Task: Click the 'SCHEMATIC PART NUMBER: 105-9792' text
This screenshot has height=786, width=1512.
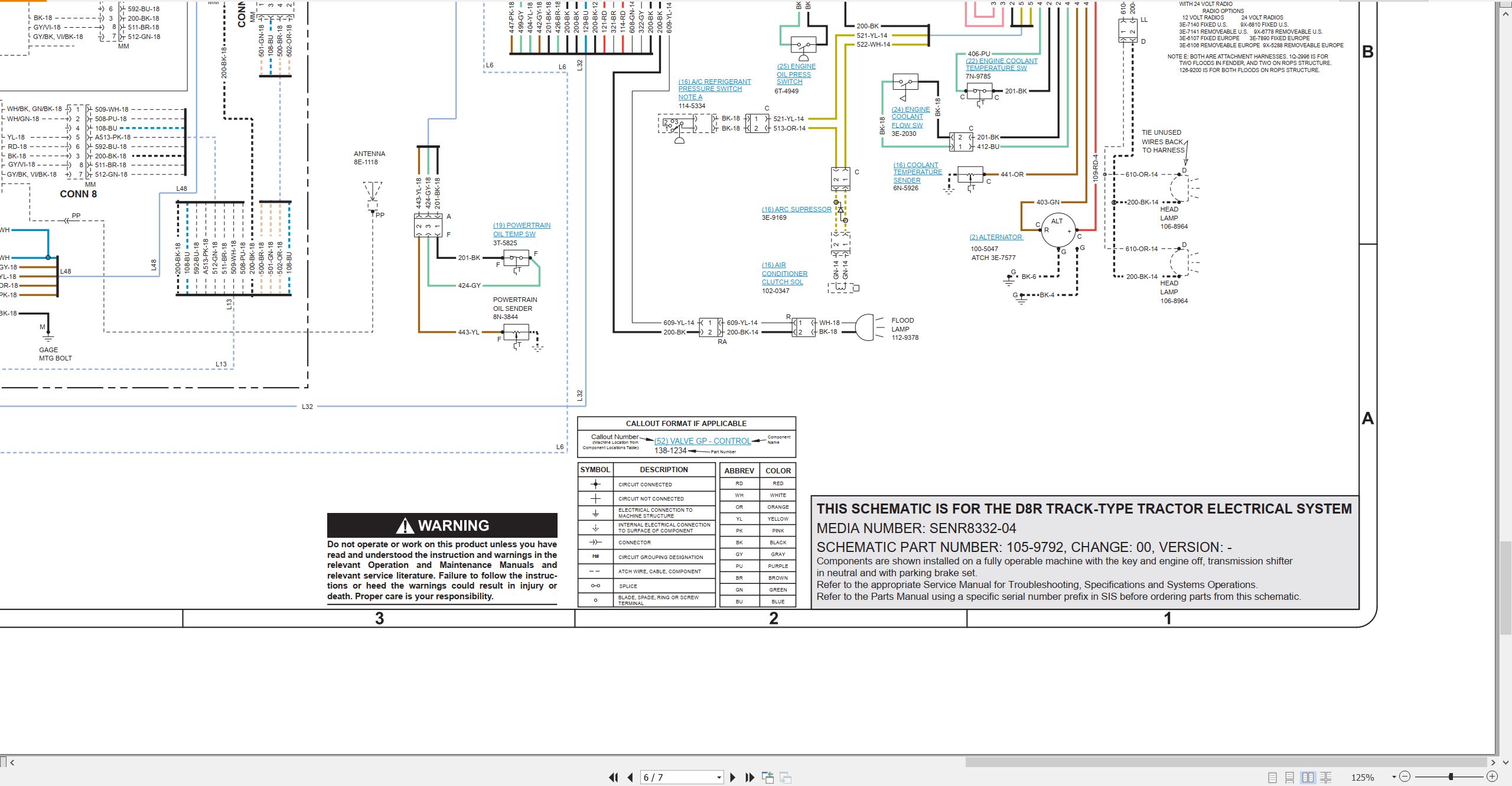Action: [x=941, y=547]
